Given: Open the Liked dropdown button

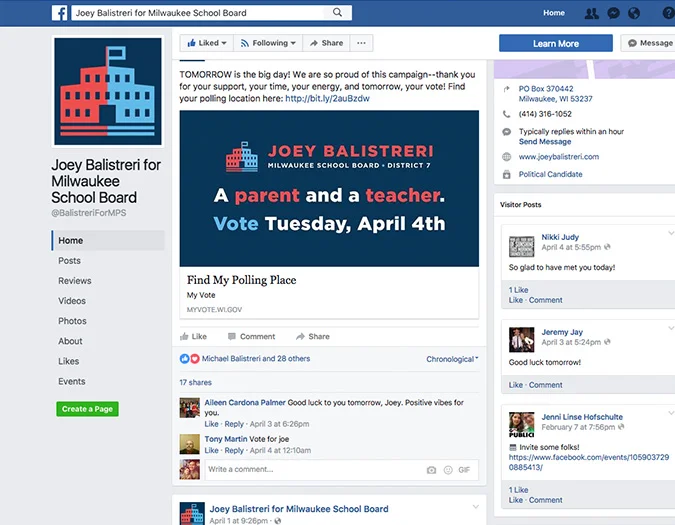Looking at the screenshot, I should 207,43.
